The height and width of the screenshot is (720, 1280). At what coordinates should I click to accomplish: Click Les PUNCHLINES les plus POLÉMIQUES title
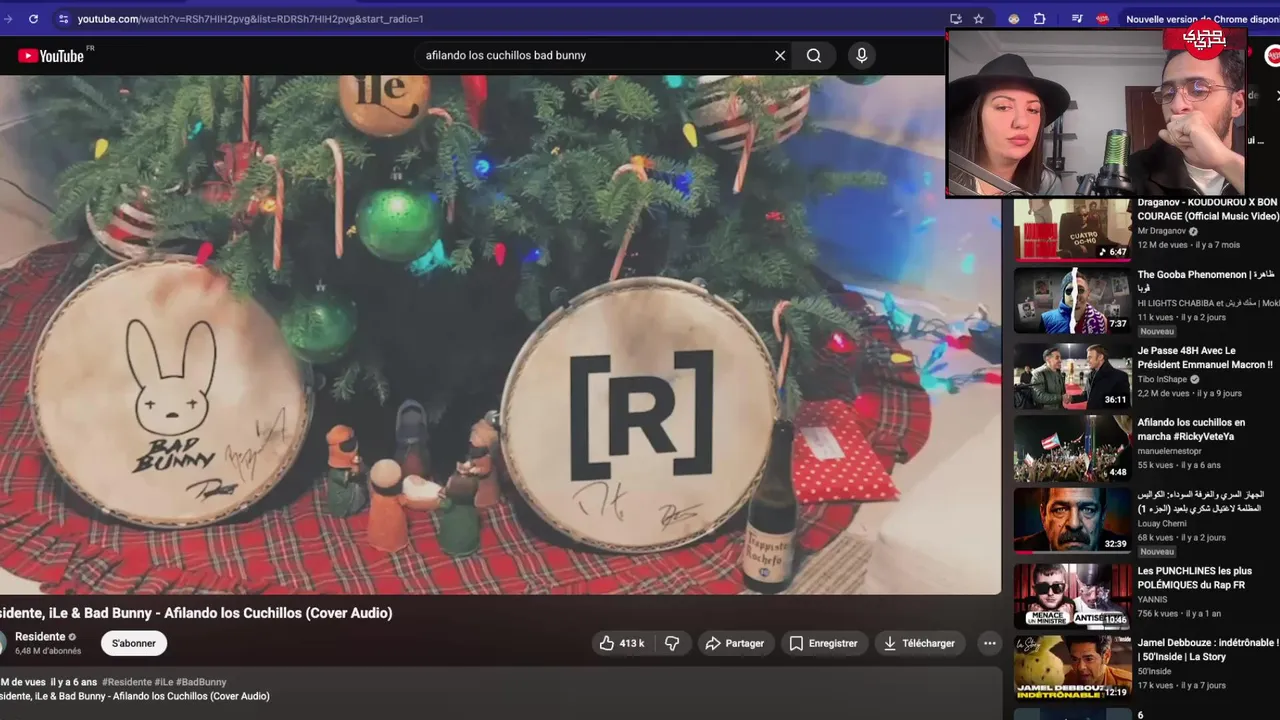pos(1194,578)
